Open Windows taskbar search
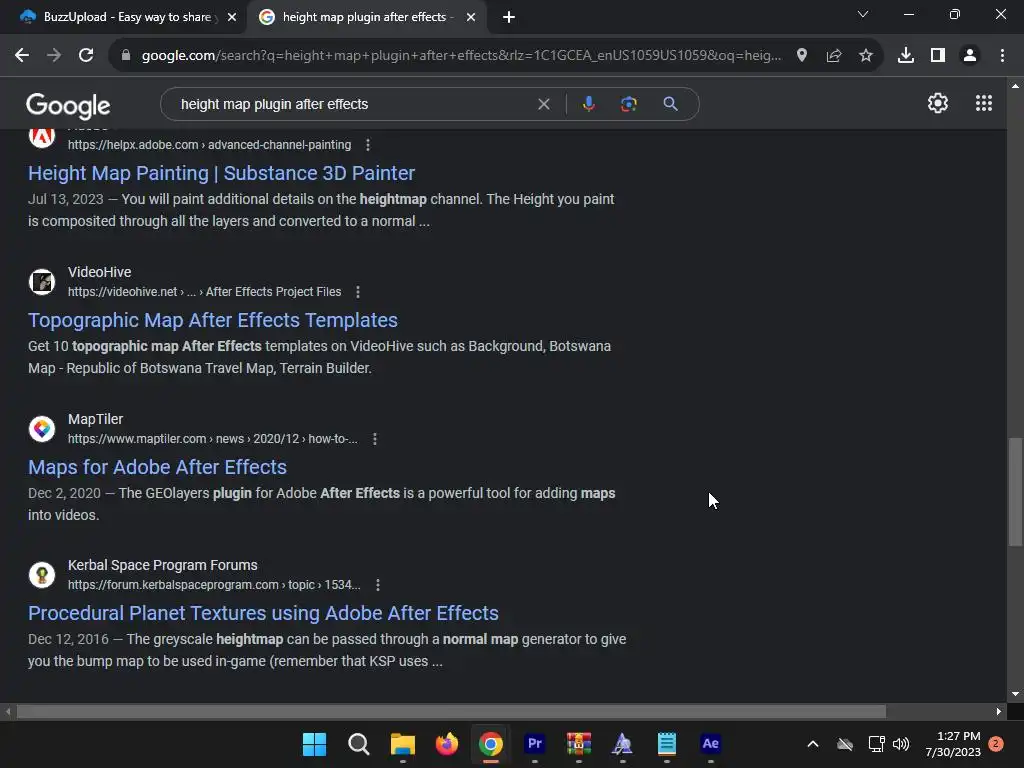Image resolution: width=1024 pixels, height=768 pixels. point(359,744)
